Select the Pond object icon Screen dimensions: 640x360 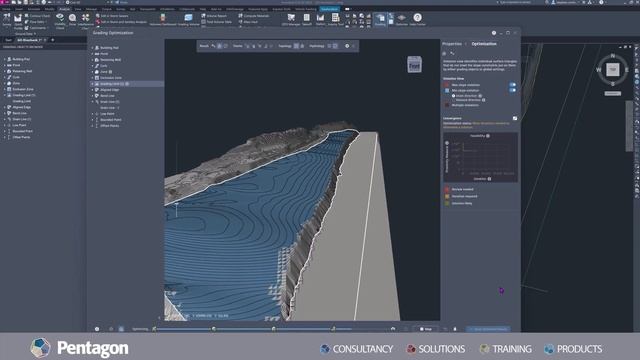point(97,54)
